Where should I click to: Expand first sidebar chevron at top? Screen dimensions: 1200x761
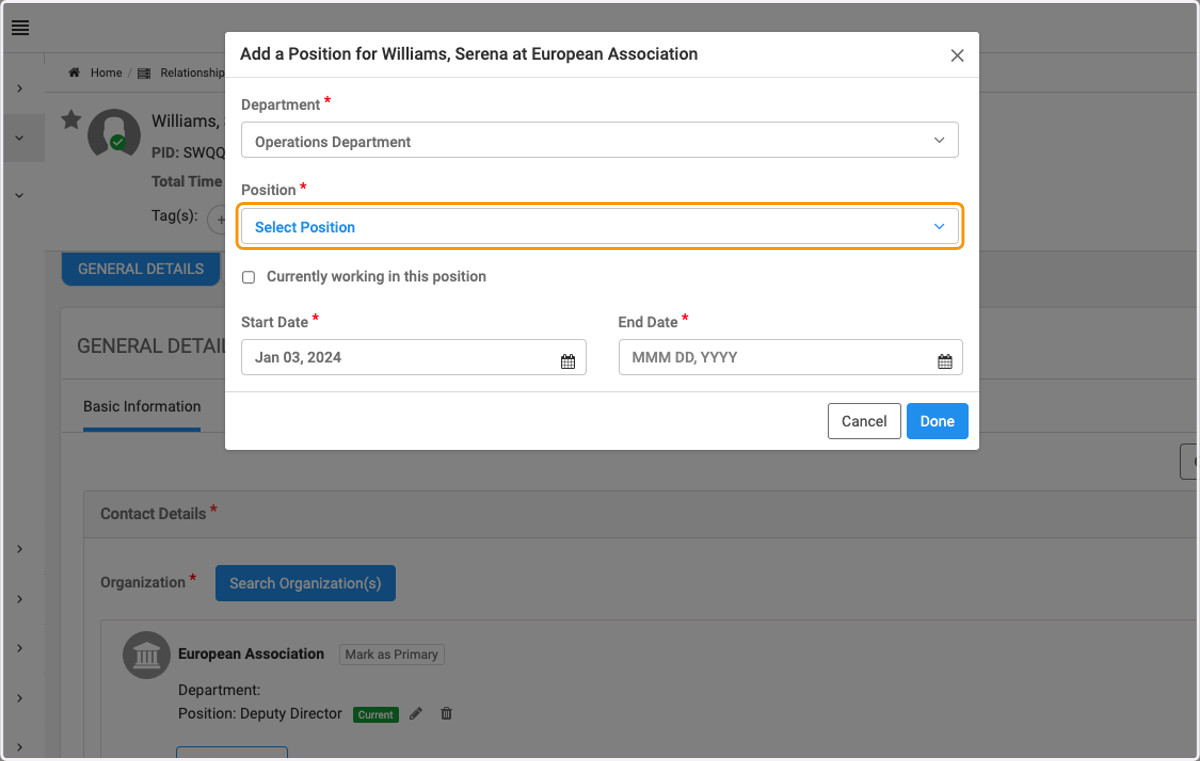pyautogui.click(x=20, y=89)
